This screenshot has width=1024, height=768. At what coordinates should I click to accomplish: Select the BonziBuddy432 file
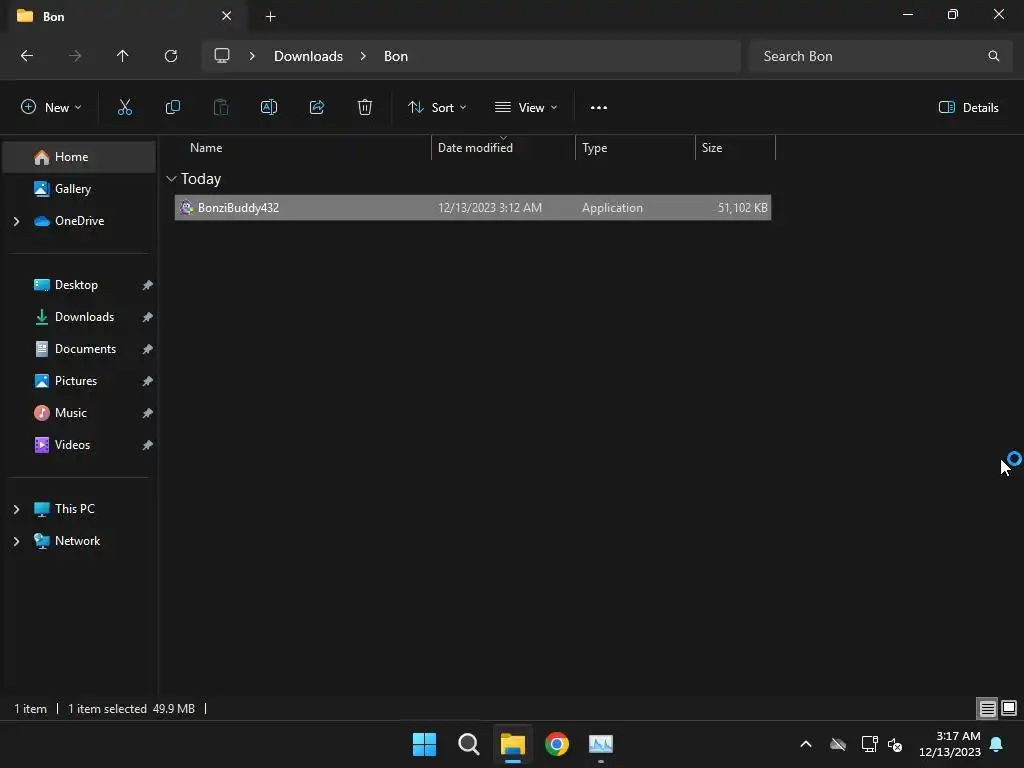pos(473,208)
